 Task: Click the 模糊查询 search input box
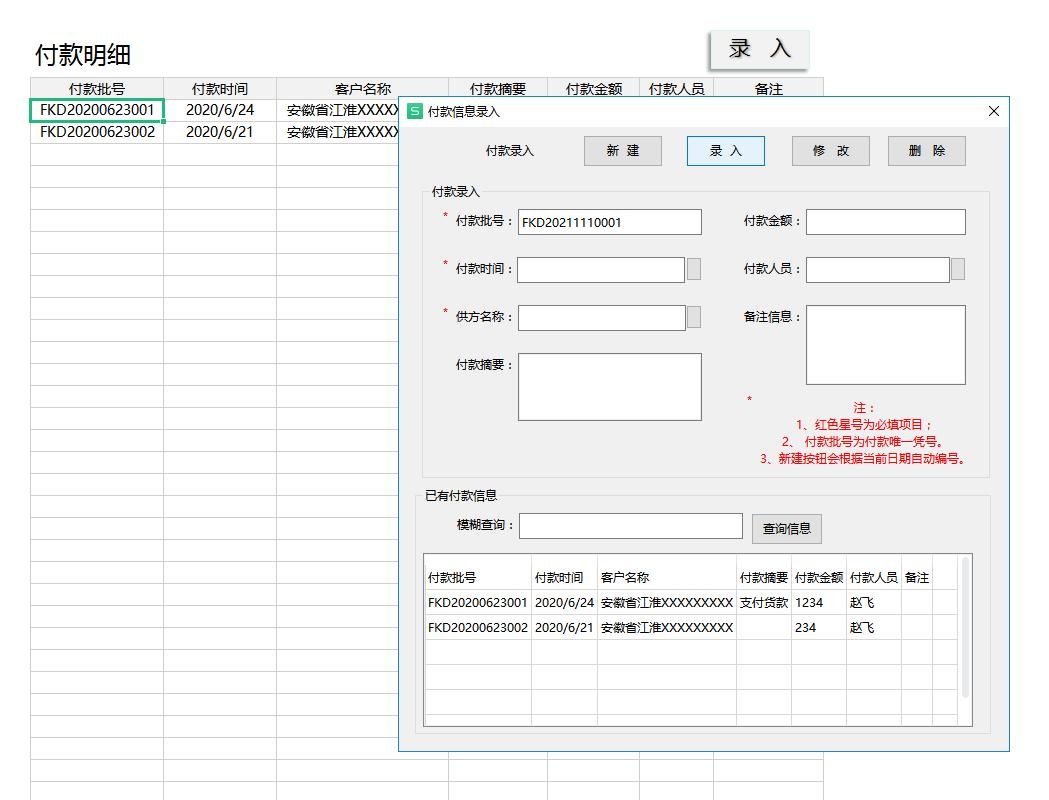[x=630, y=525]
